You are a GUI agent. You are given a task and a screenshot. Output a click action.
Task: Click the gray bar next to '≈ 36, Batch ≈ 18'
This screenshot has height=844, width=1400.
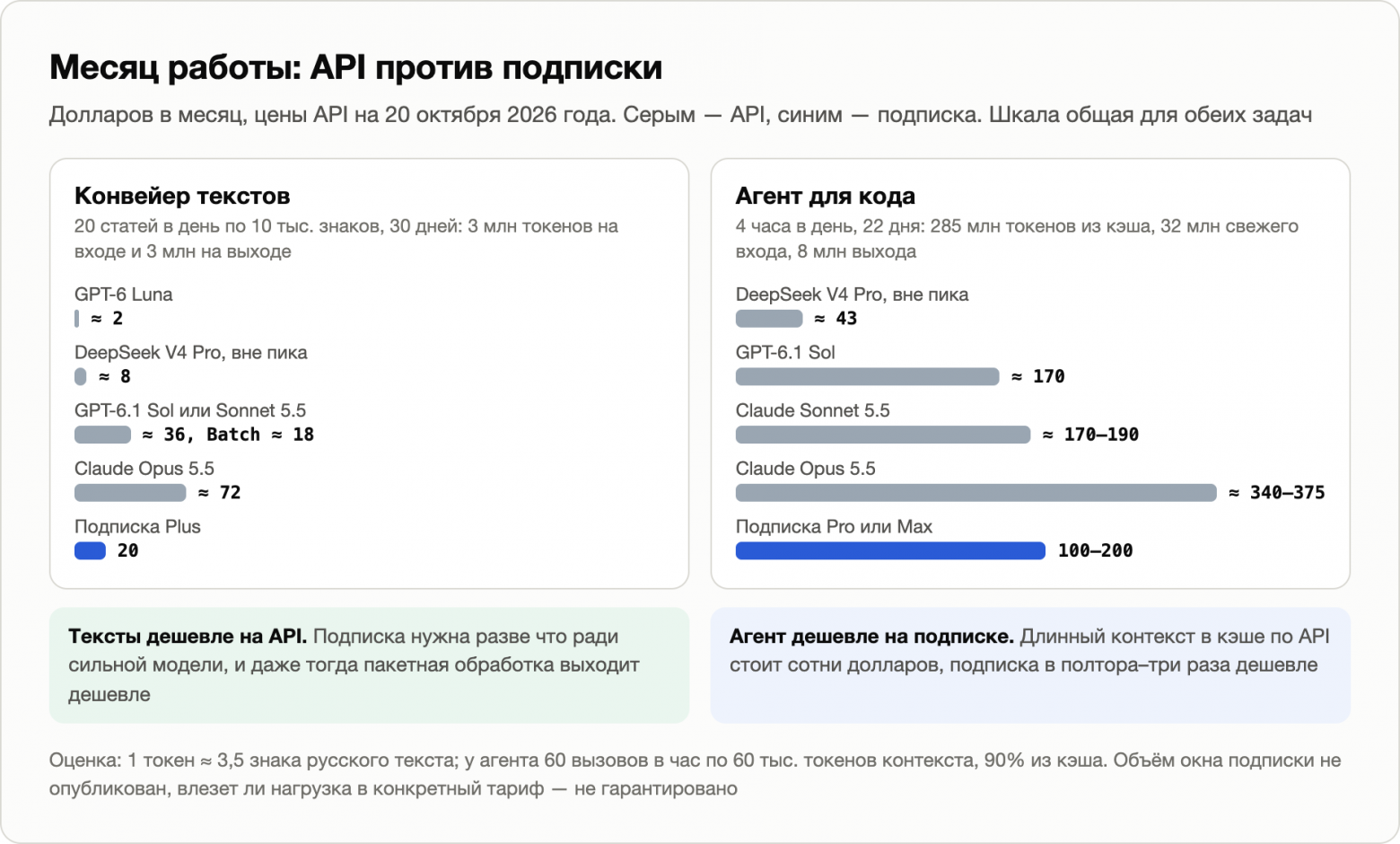tap(102, 435)
